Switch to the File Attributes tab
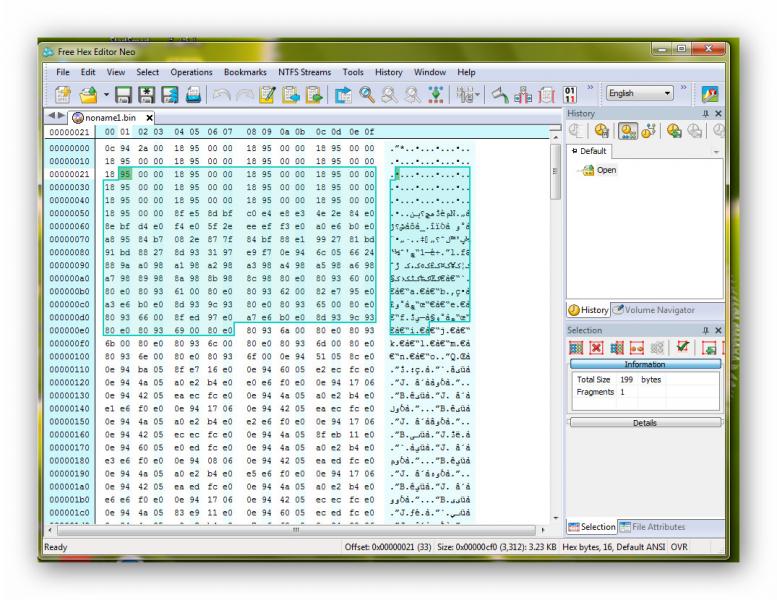777x600 pixels. [x=653, y=527]
